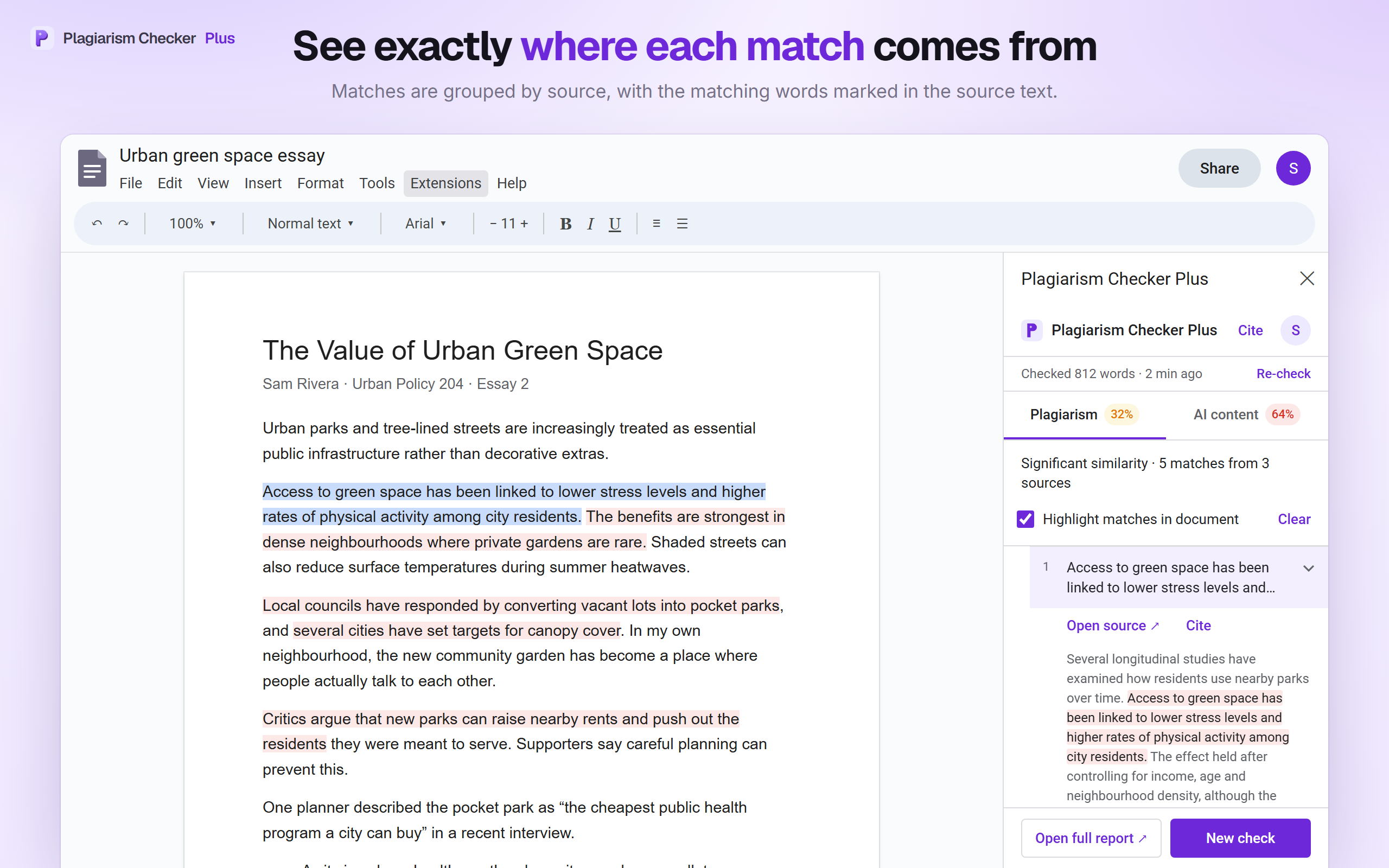Image resolution: width=1389 pixels, height=868 pixels.
Task: Click heading The Value of Urban Green Space
Action: pos(463,350)
